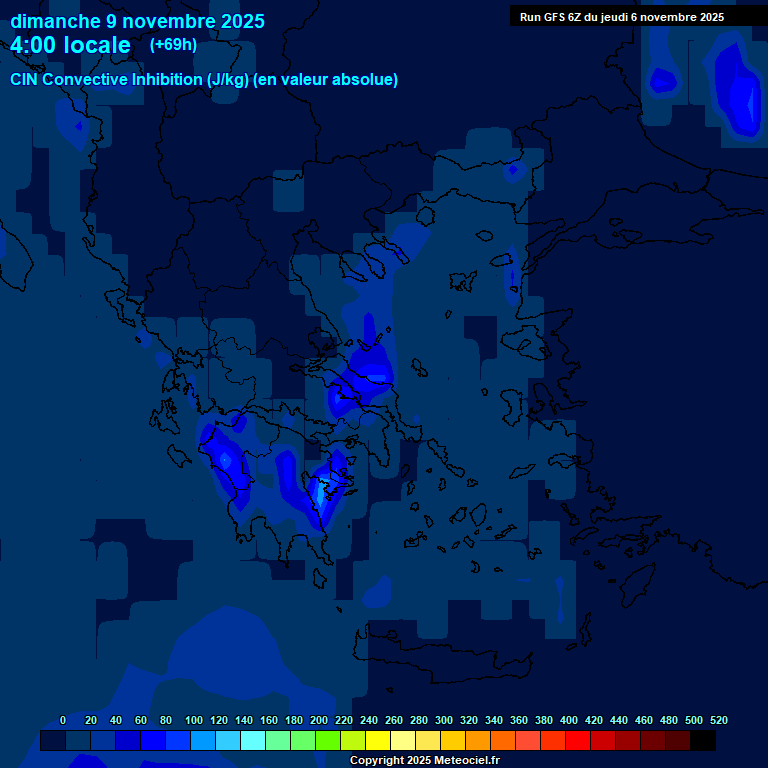The image size is (768, 768).
Task: Click the date 'dimanche 9 novembre 2025'
Action: 137,21
